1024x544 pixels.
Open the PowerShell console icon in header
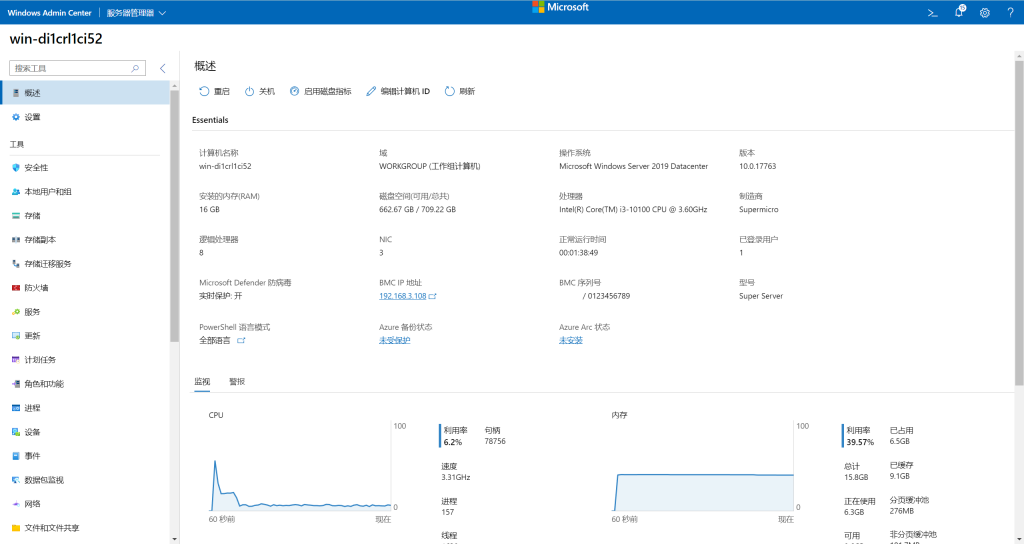point(933,12)
